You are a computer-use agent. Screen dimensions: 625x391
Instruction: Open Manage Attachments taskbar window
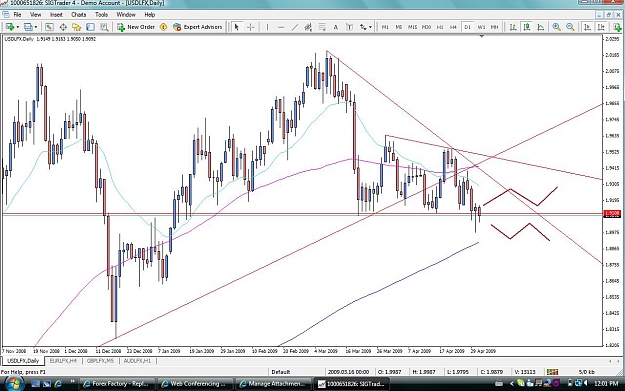(x=273, y=384)
